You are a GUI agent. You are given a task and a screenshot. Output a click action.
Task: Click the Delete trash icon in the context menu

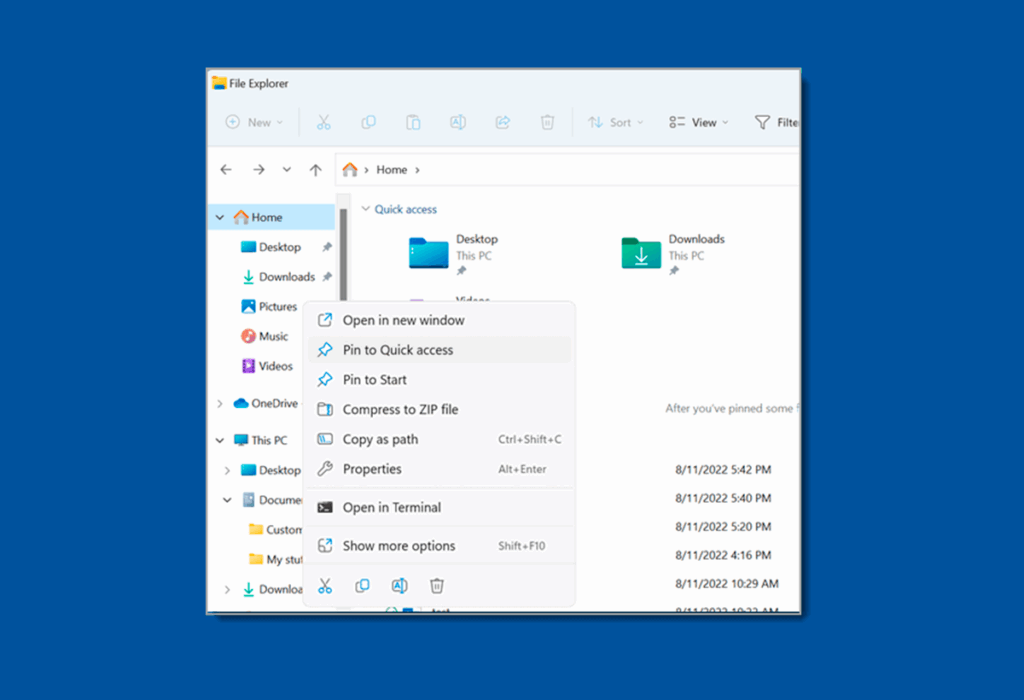(437, 585)
